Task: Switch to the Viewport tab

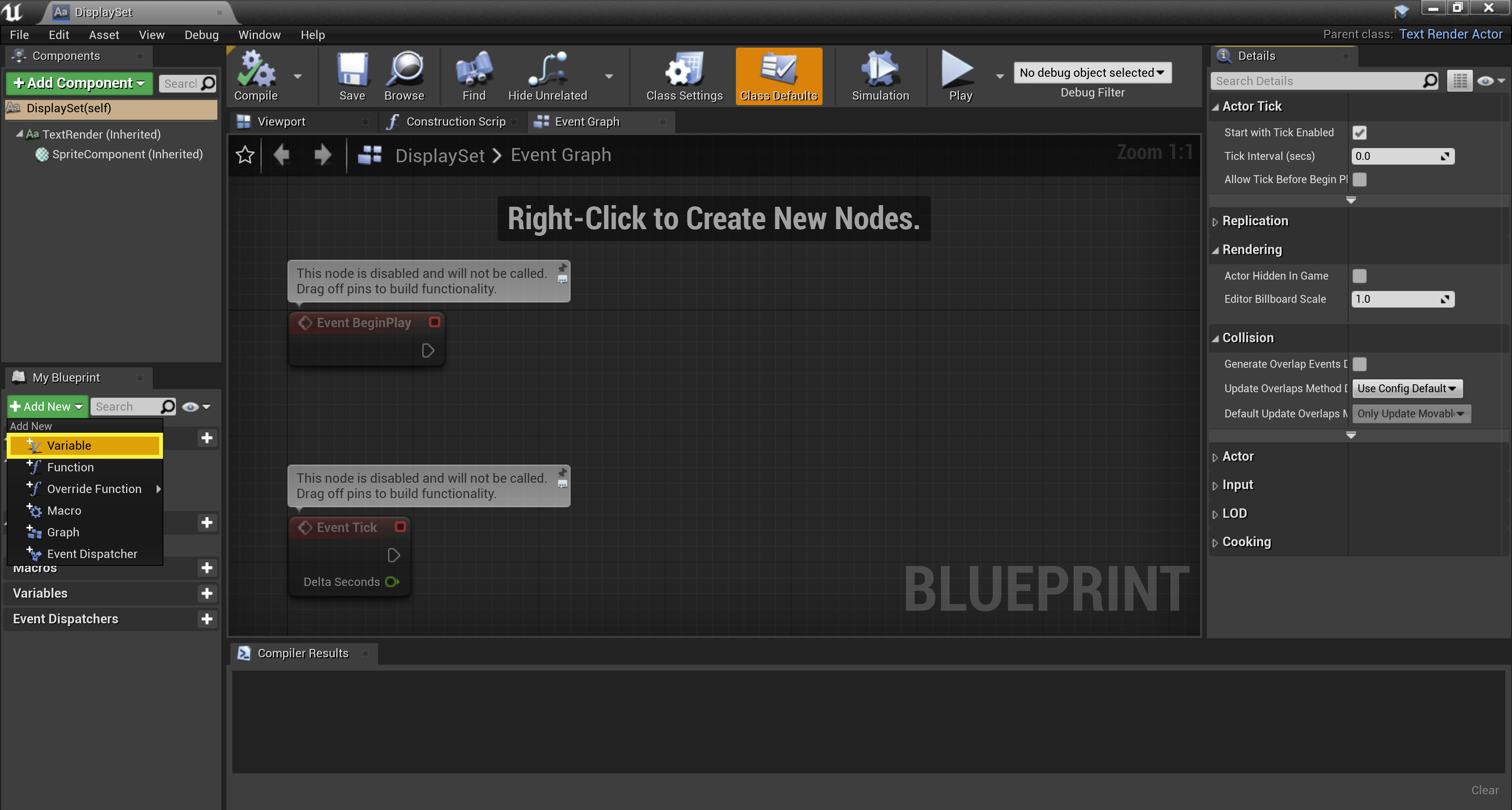Action: pos(282,122)
